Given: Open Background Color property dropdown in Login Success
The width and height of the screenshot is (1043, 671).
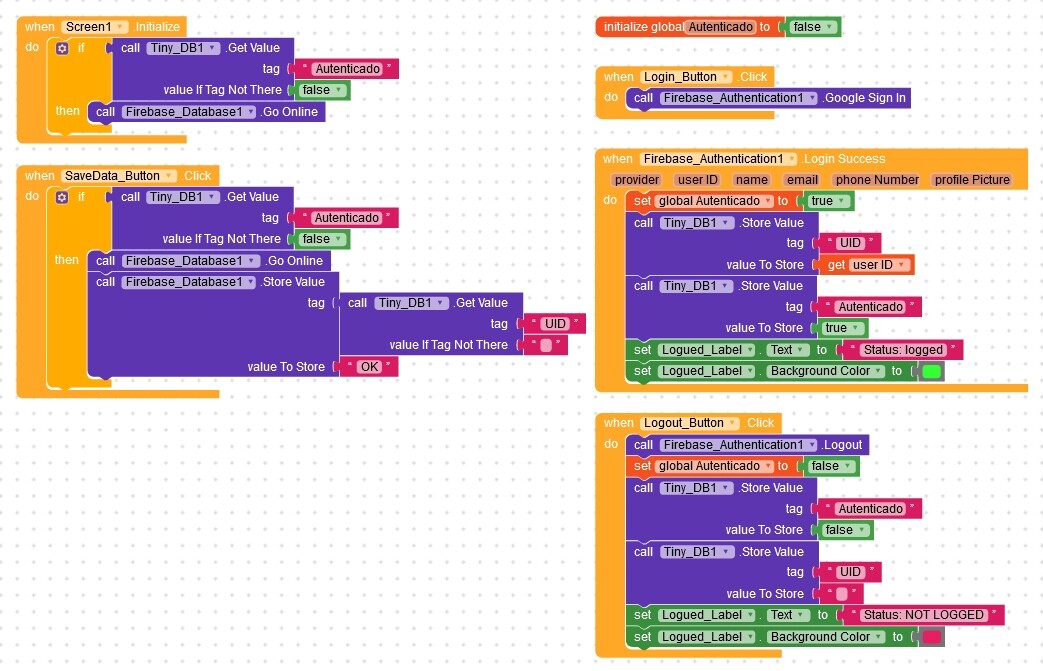Looking at the screenshot, I should coord(825,371).
